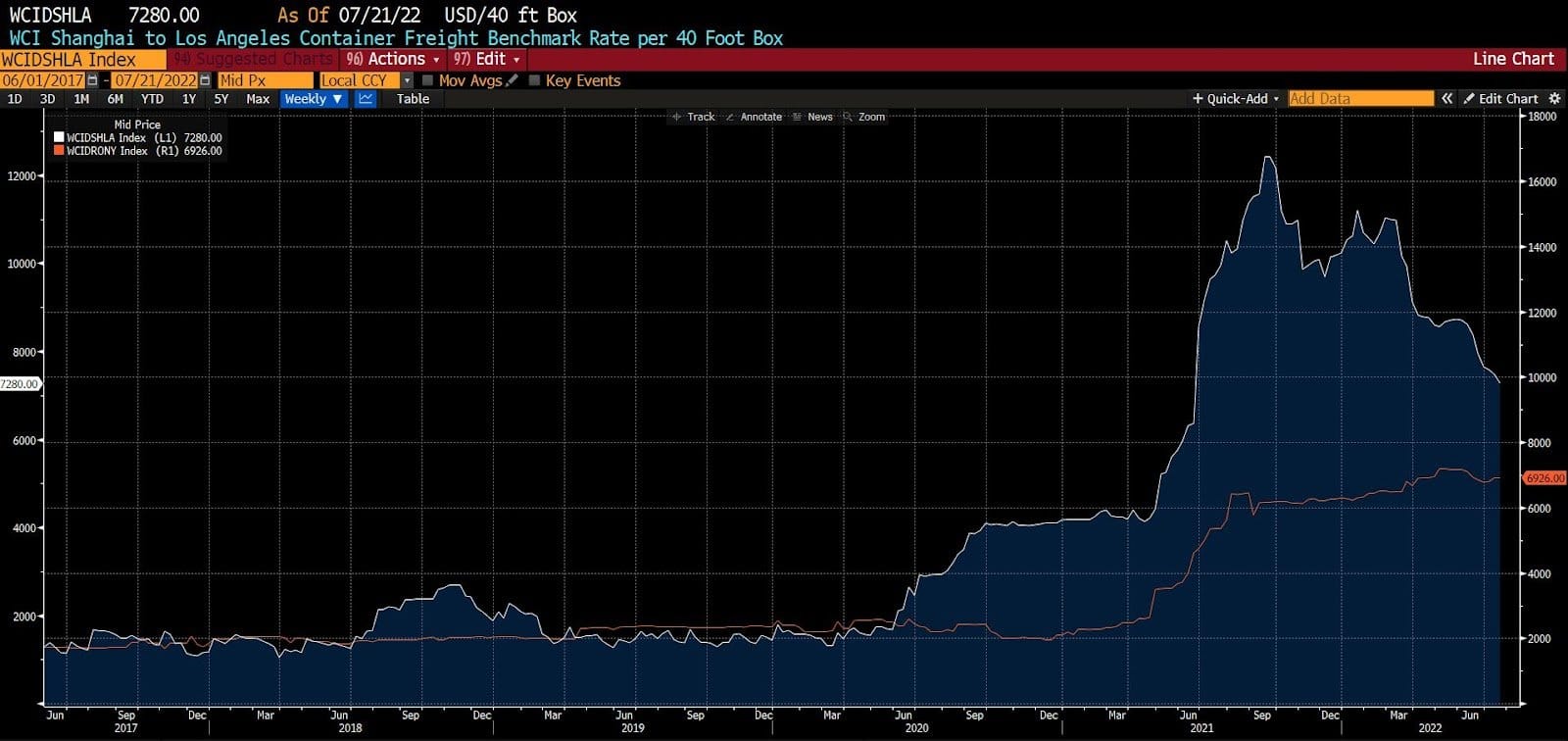
Task: Select the 1Y range tab
Action: coord(189,99)
